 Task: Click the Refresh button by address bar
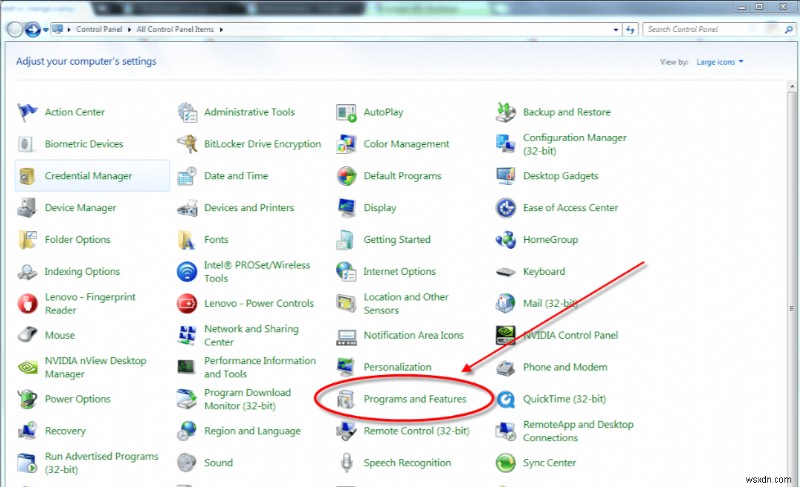point(631,30)
